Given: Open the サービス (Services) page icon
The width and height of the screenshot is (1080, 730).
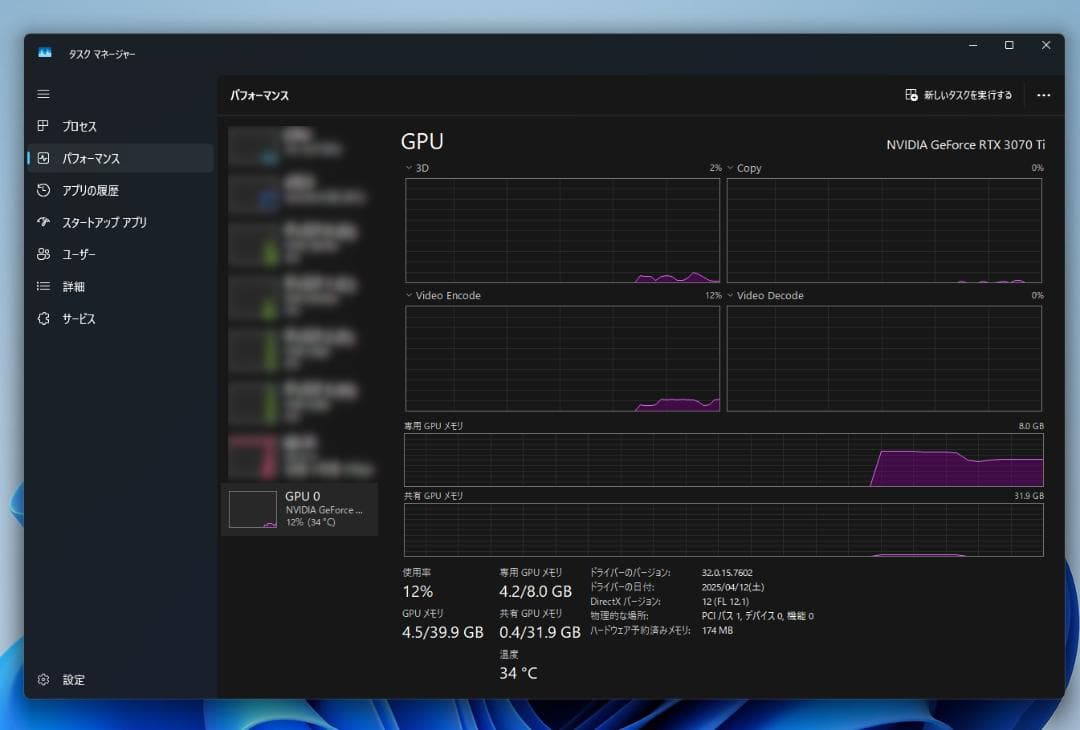Looking at the screenshot, I should tap(42, 318).
